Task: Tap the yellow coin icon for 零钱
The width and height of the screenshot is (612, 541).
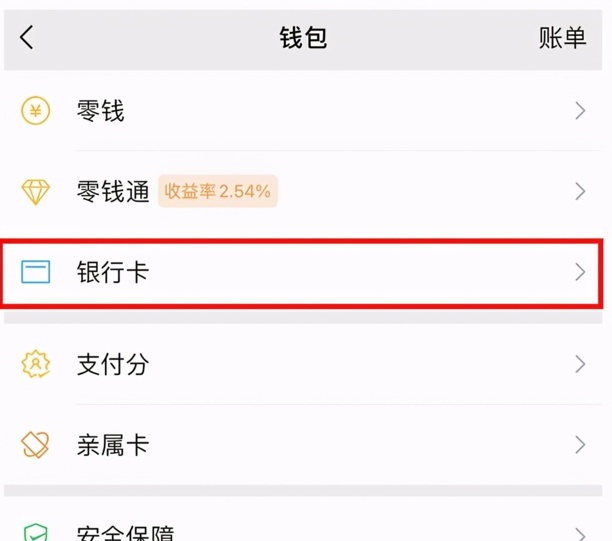Action: tap(36, 111)
